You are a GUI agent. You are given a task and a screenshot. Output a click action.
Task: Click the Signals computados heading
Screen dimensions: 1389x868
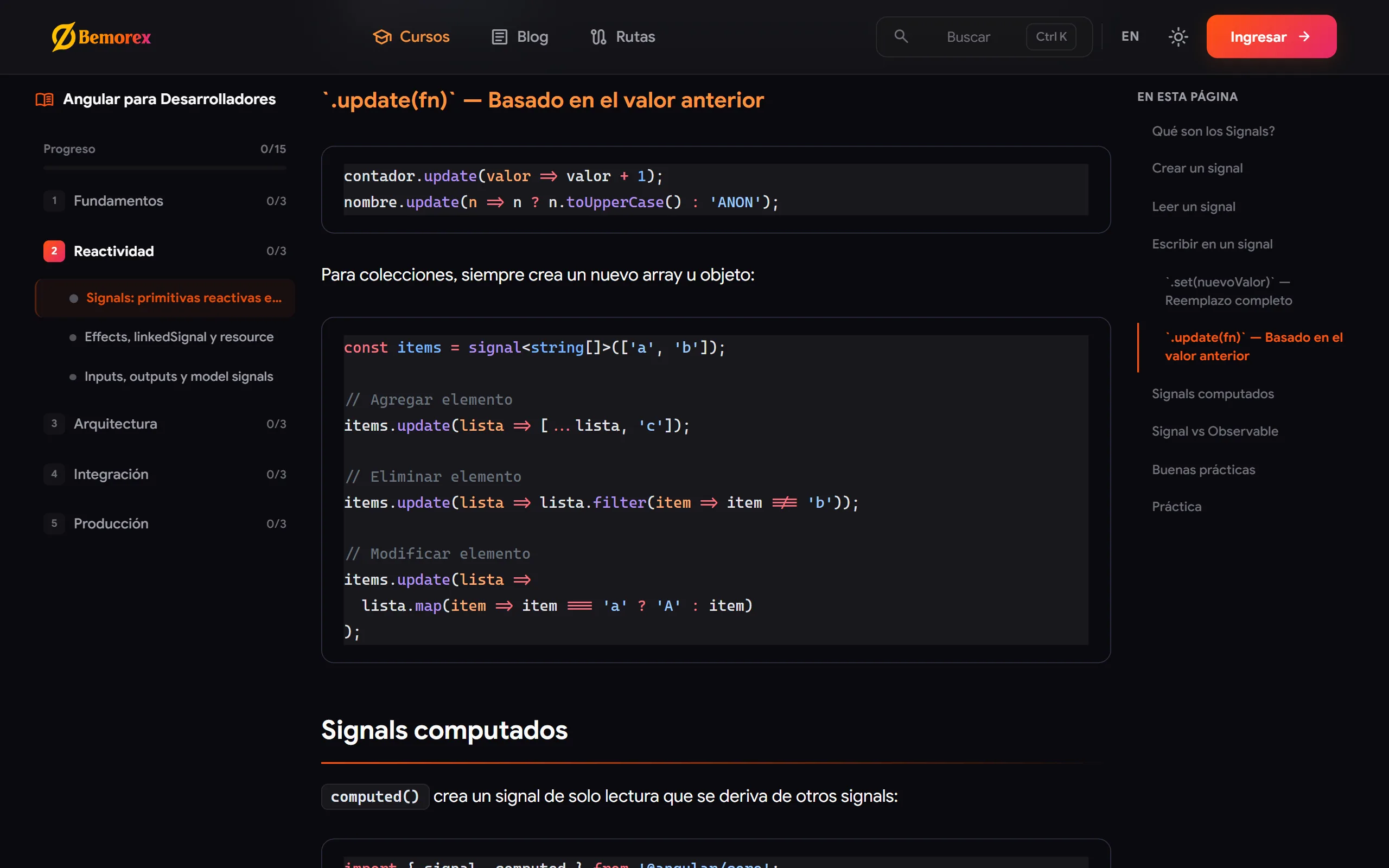pyautogui.click(x=444, y=730)
